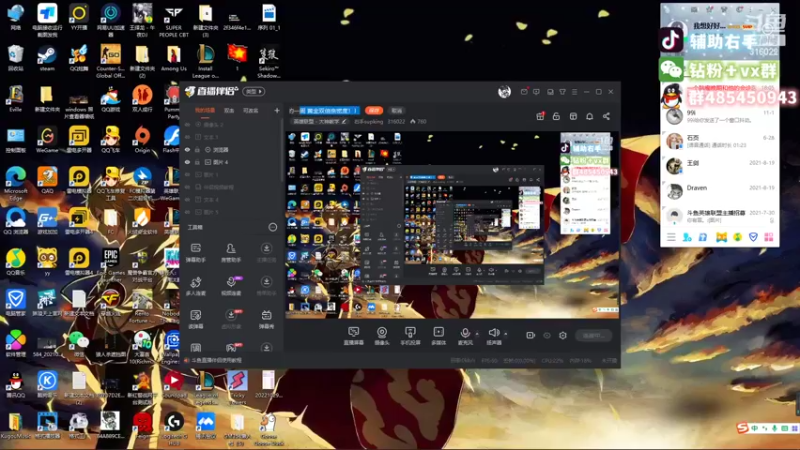
Task: Open the steam desktop shortcut
Action: pos(46,58)
